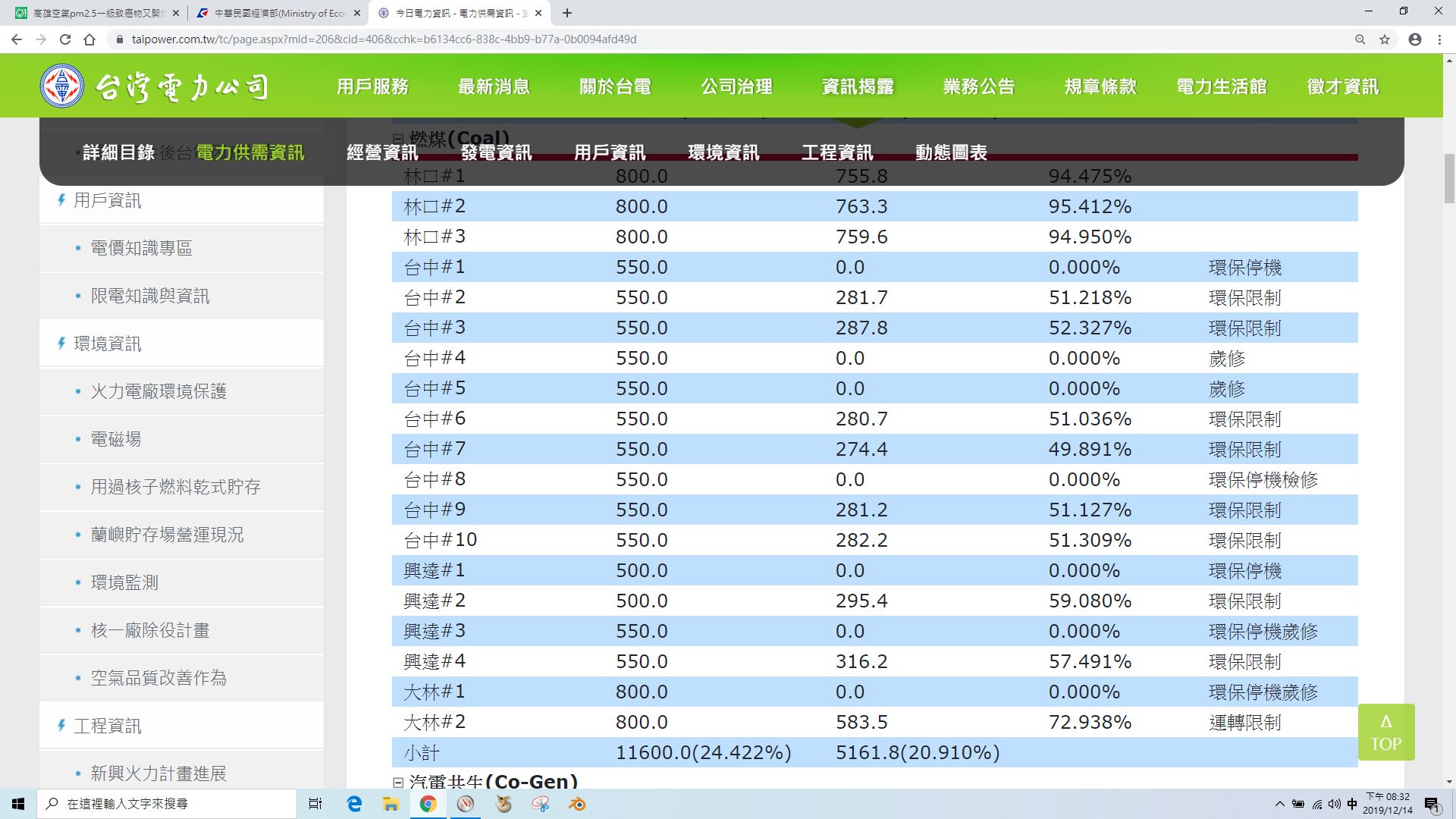Bookmark this page with star icon
The width and height of the screenshot is (1456, 819).
tap(1385, 39)
